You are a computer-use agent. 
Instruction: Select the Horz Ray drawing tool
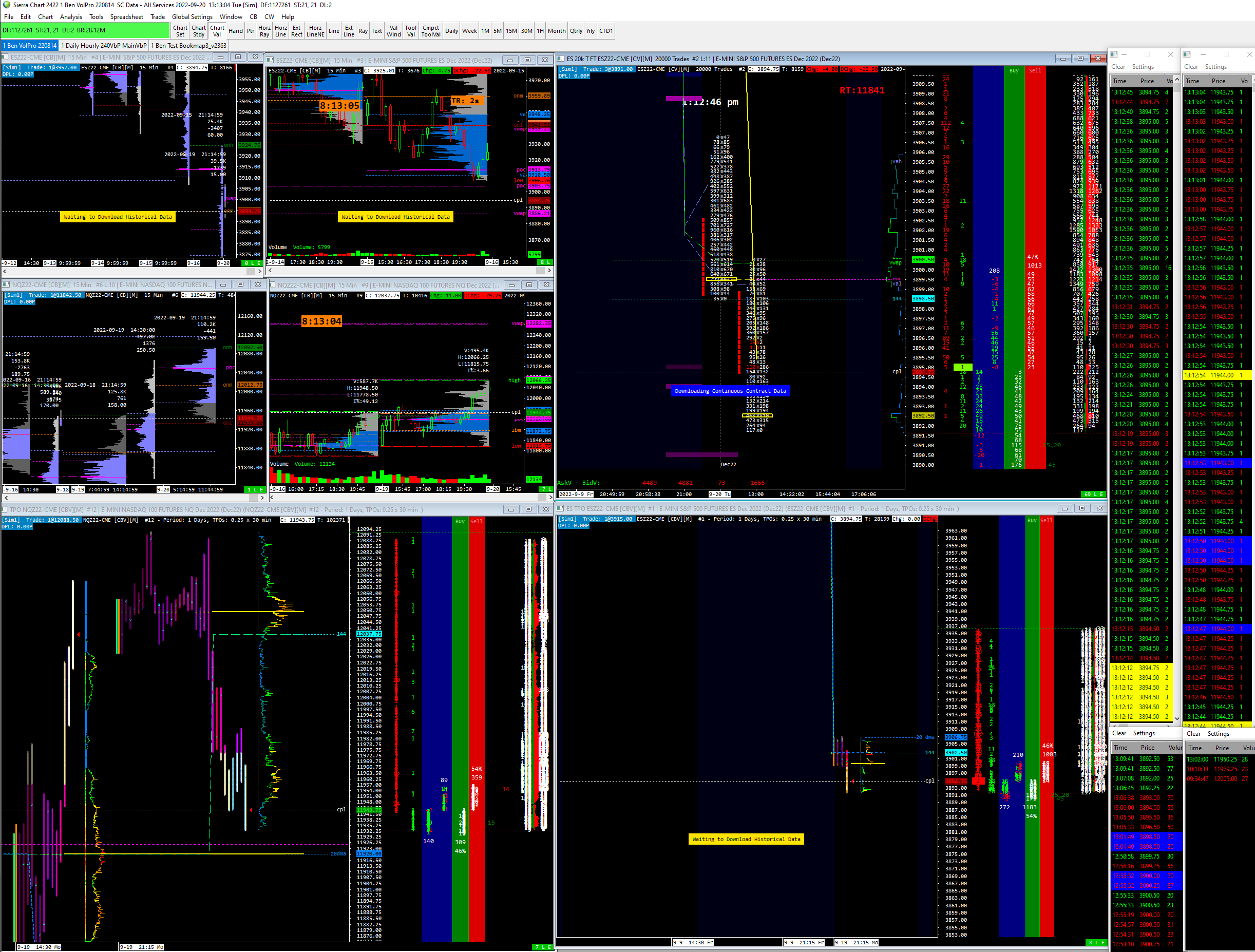264,31
